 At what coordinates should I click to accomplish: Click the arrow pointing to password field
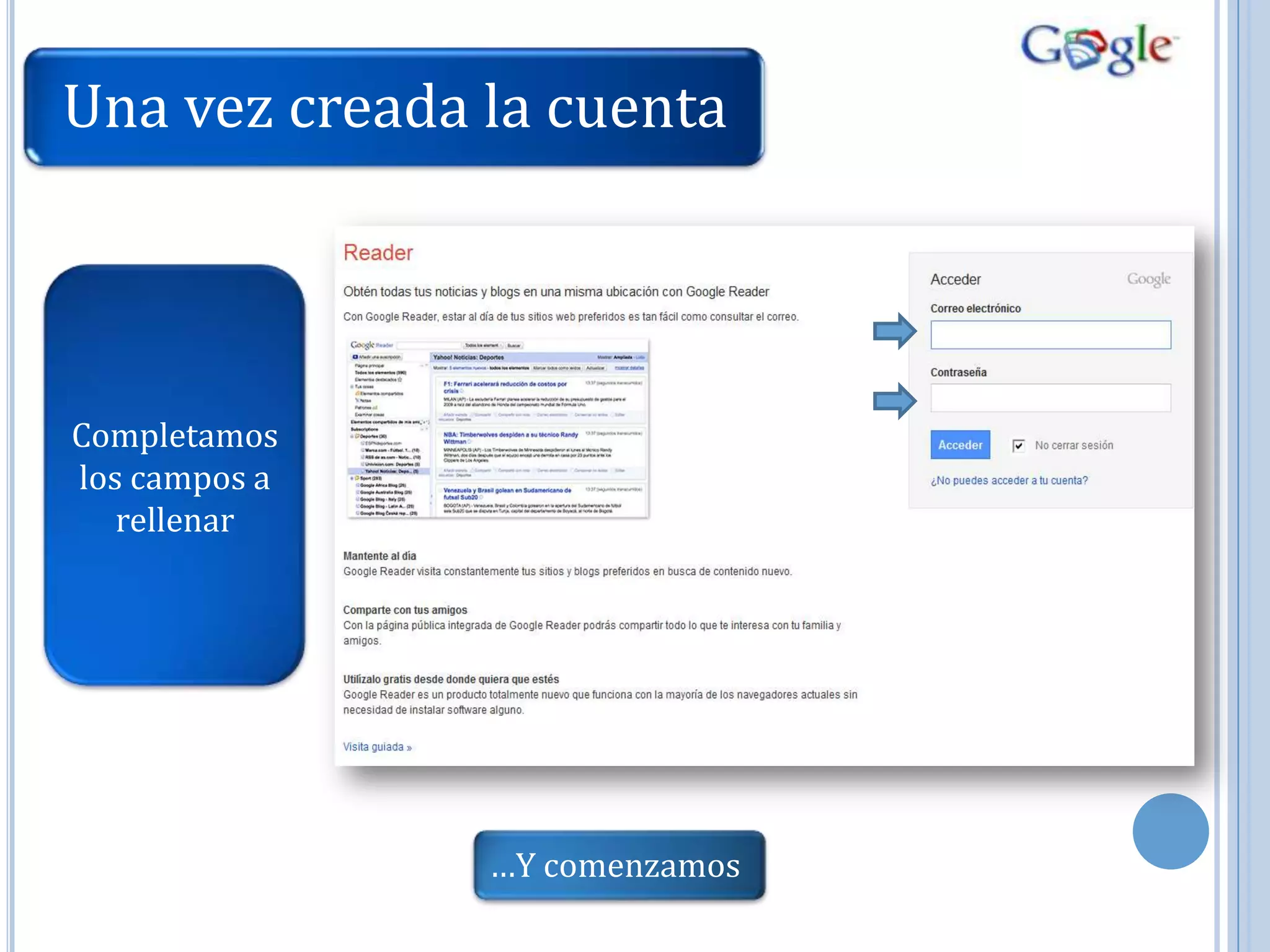pyautogui.click(x=894, y=400)
